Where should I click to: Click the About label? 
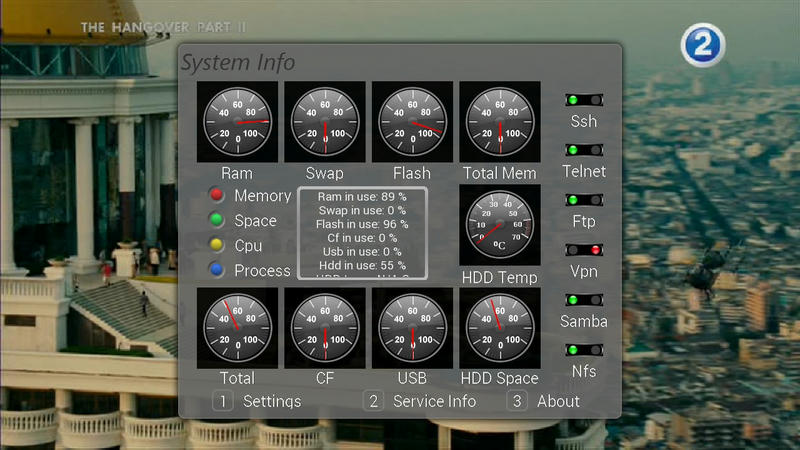tap(558, 402)
